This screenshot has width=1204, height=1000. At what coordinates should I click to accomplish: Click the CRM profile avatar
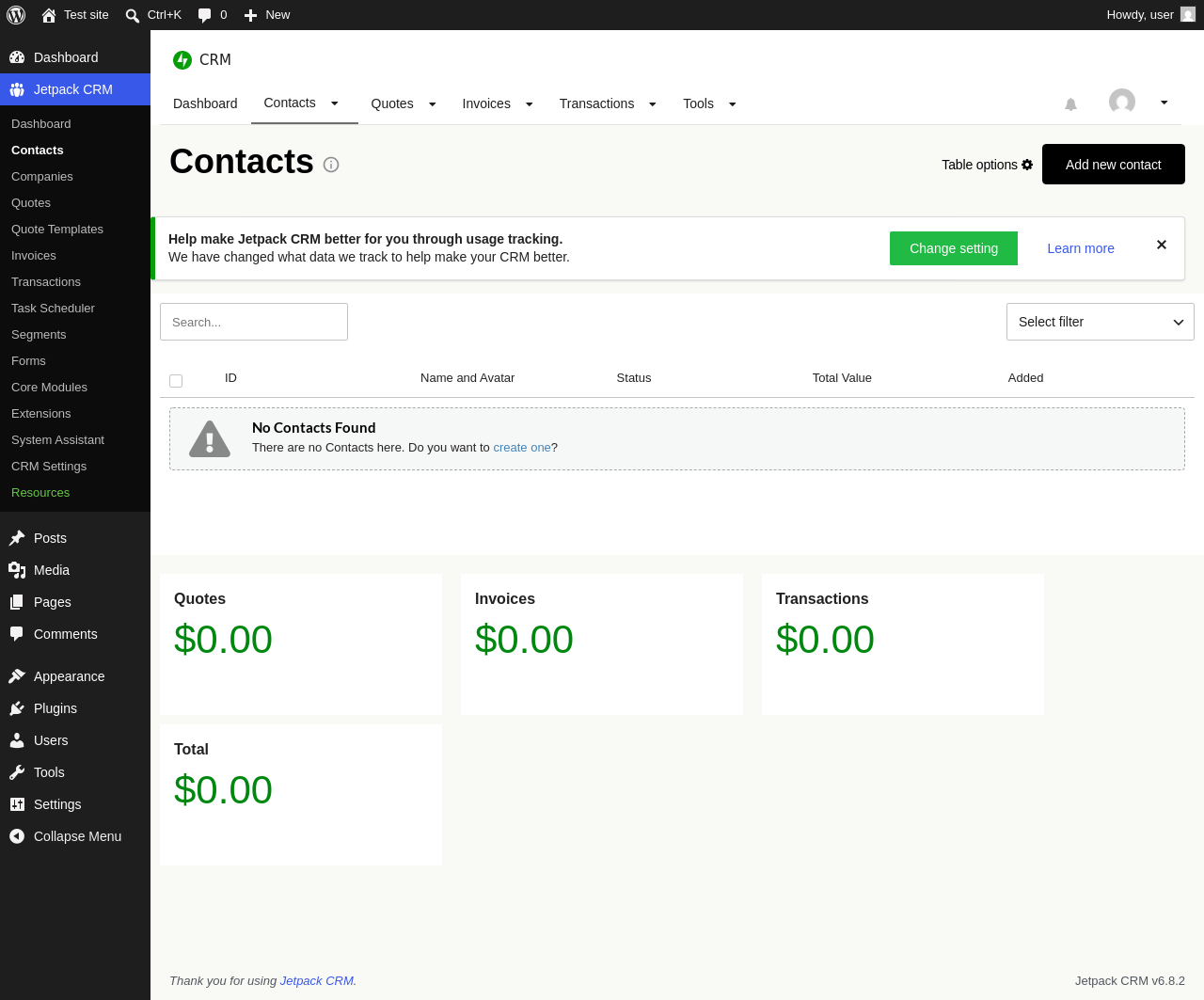coord(1122,102)
